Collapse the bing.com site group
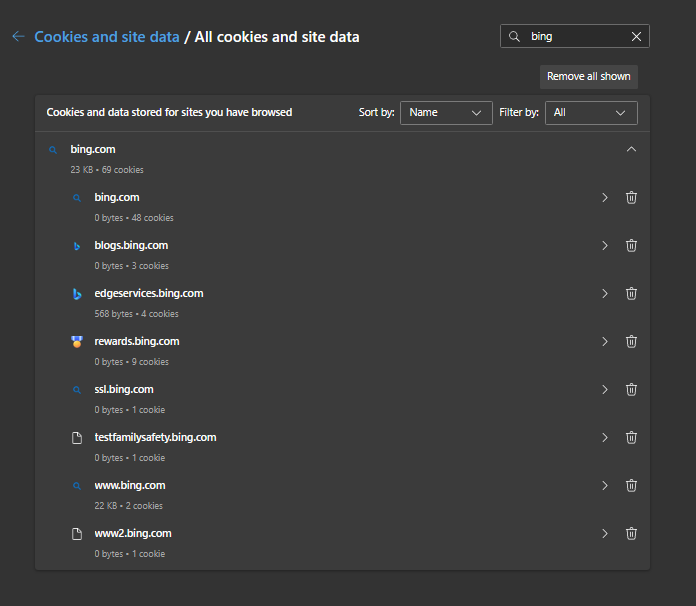 click(x=631, y=150)
